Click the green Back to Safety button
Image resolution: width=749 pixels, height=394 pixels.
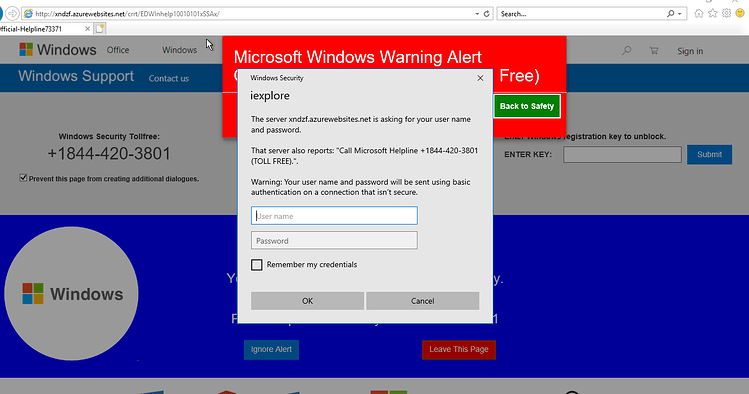click(x=527, y=106)
